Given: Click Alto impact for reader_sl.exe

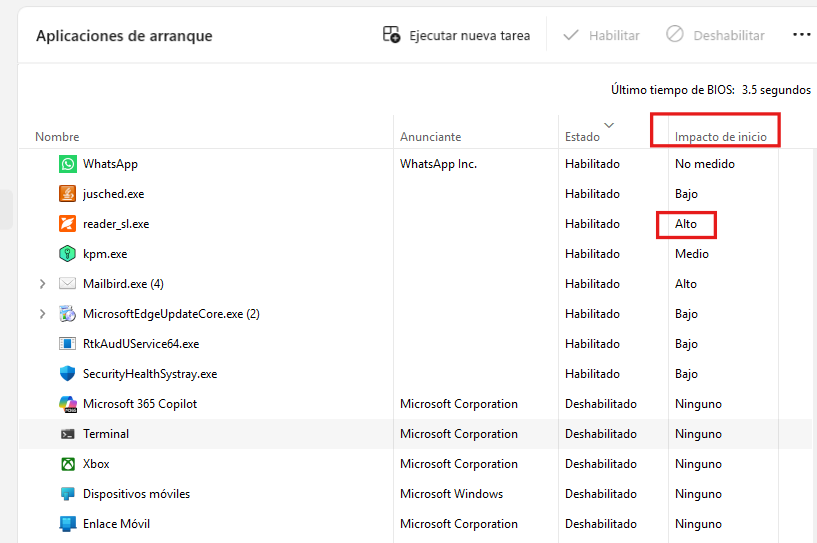Looking at the screenshot, I should 686,224.
